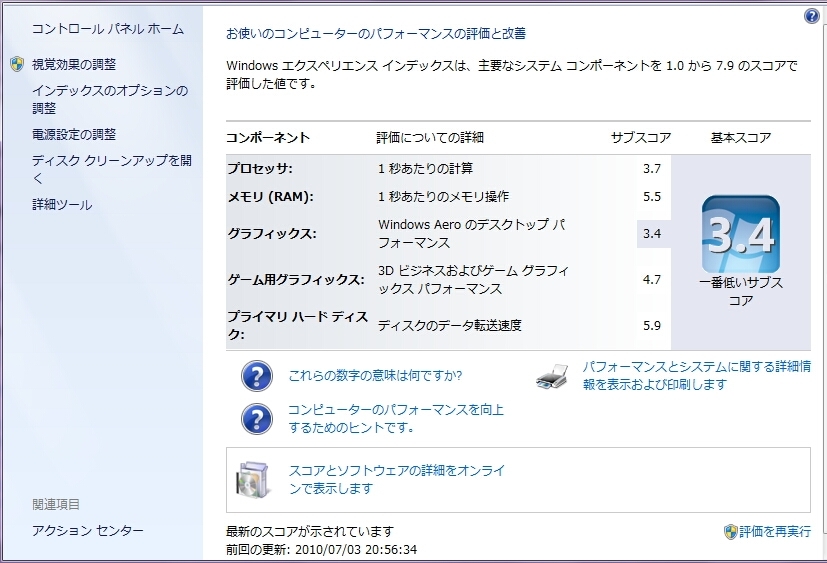The width and height of the screenshot is (827, 563).
Task: Open 視覚効果の調整 link
Action: (x=74, y=64)
